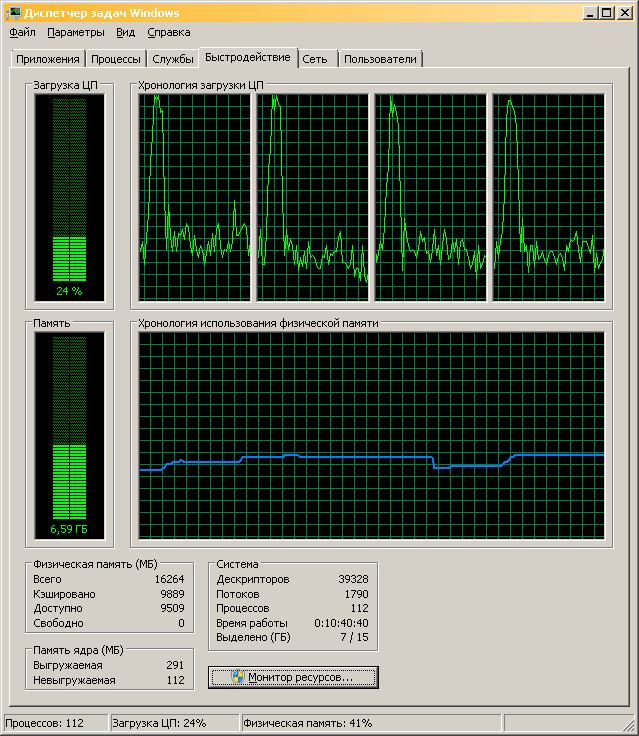Screen dimensions: 639x736
Task: Open the Параметры menu
Action: click(x=76, y=32)
